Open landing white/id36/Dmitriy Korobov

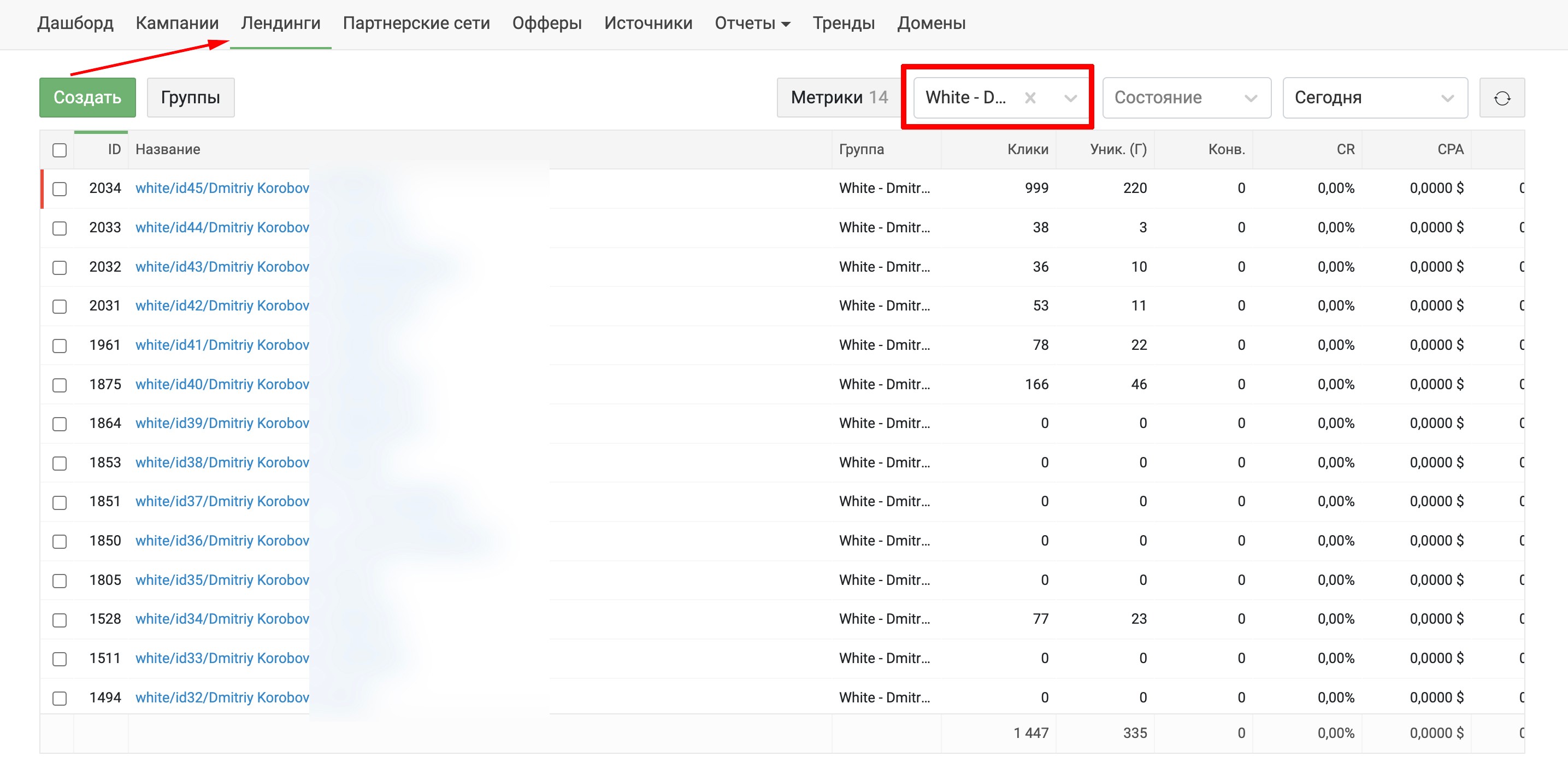click(222, 541)
